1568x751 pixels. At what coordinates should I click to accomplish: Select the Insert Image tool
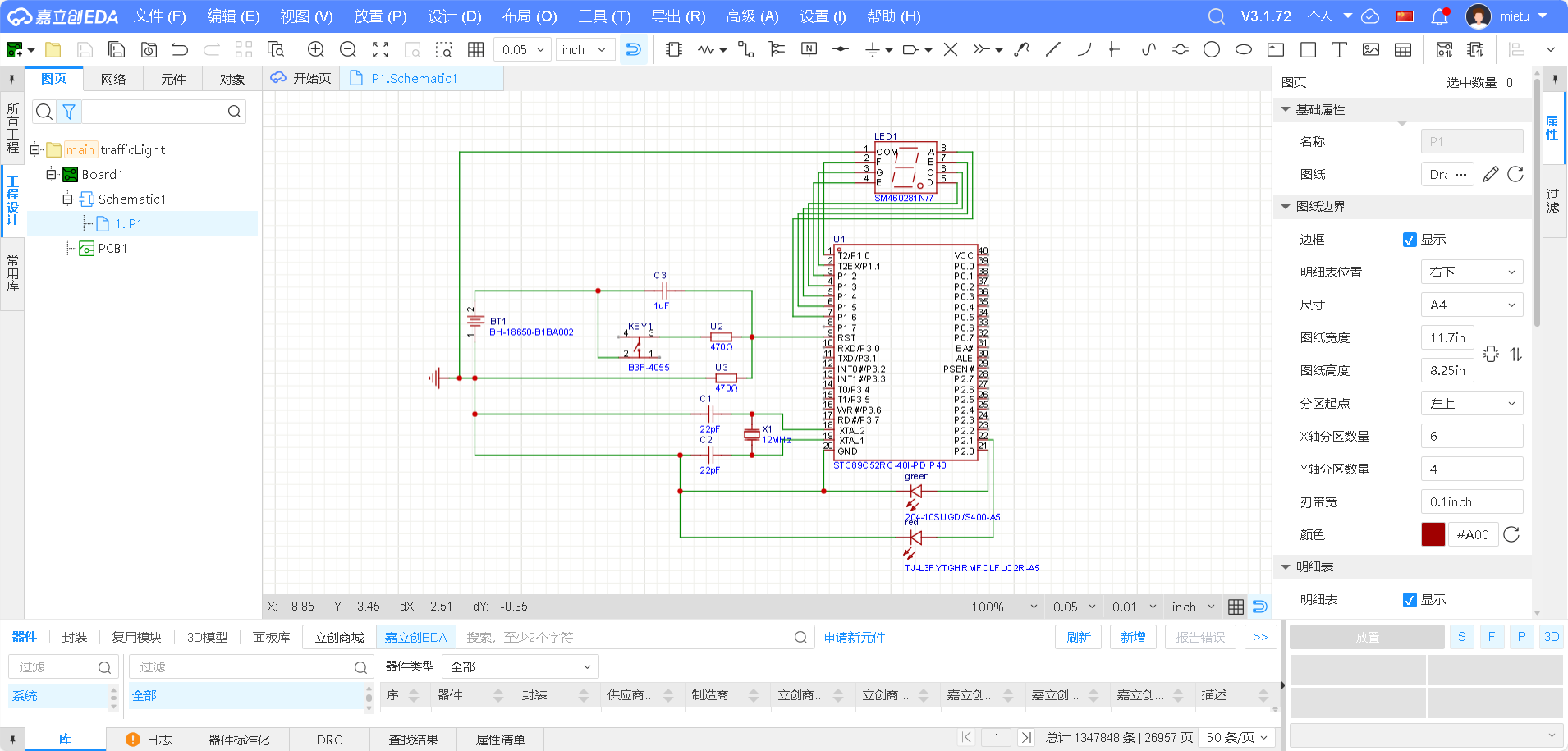pos(1371,49)
